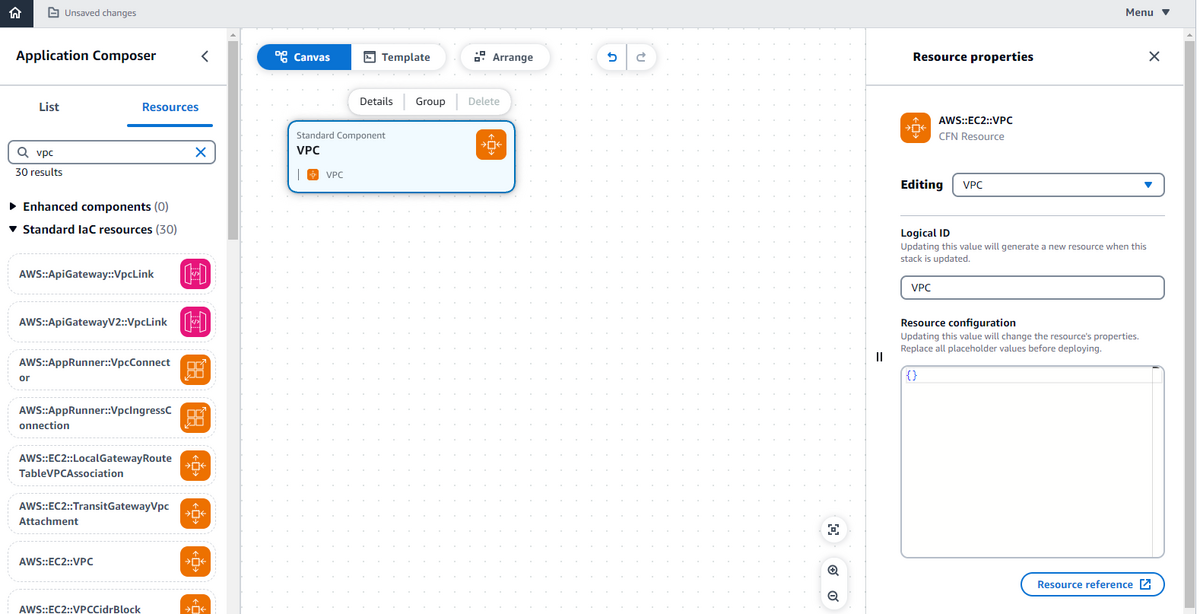The image size is (1200, 614).
Task: Clear the vpc search text
Action: pos(200,152)
